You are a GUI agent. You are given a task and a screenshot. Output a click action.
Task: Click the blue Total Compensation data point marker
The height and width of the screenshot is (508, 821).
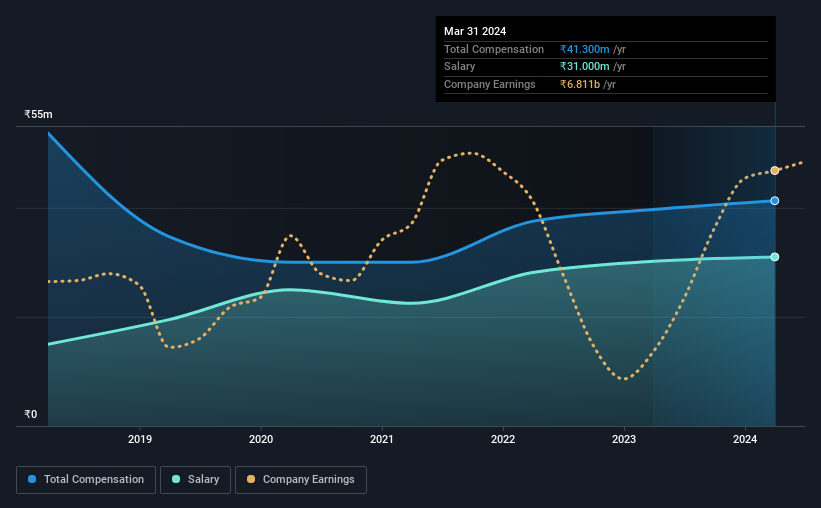(774, 201)
